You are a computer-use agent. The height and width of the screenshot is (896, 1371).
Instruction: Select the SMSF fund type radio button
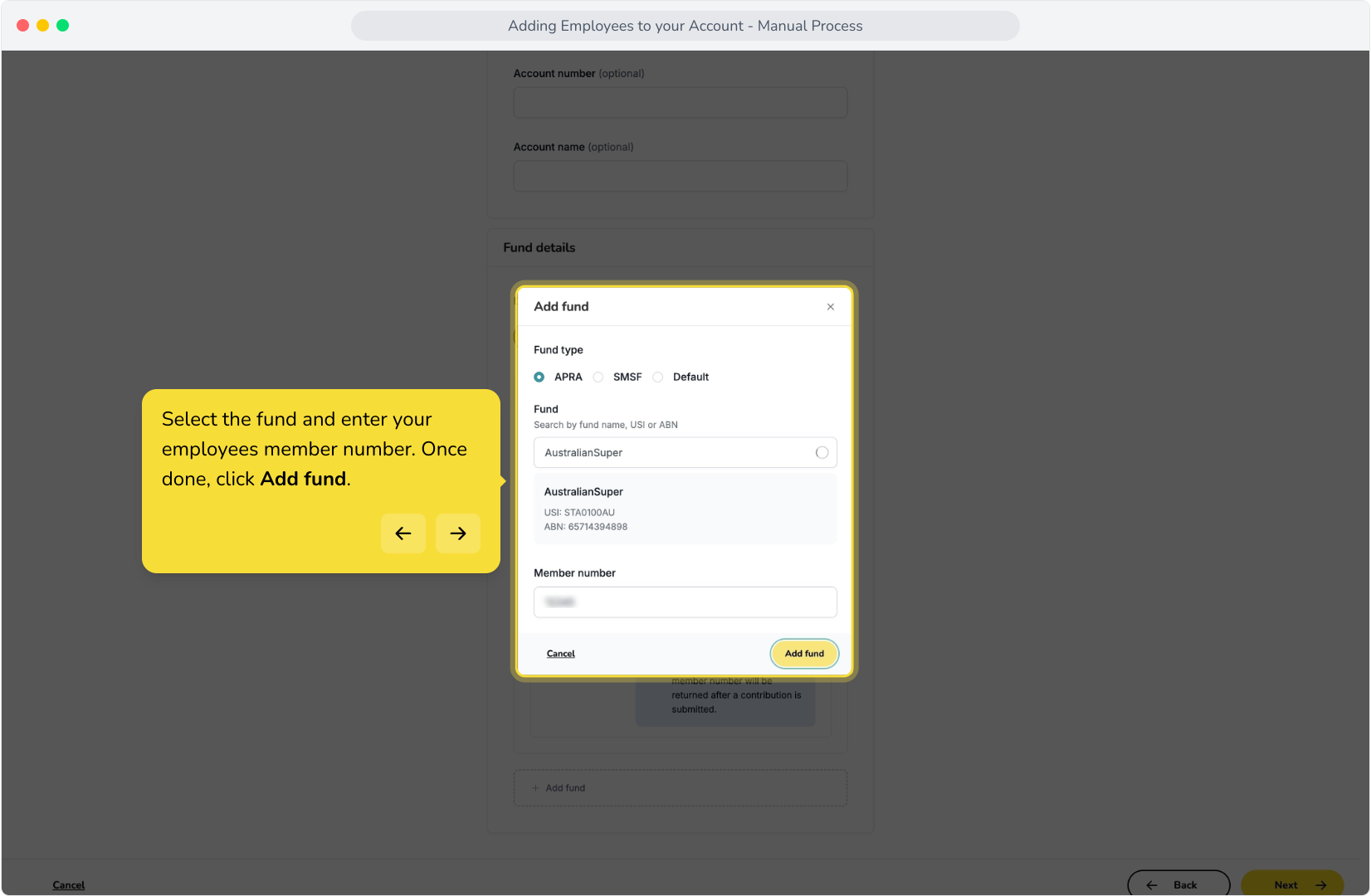click(598, 377)
